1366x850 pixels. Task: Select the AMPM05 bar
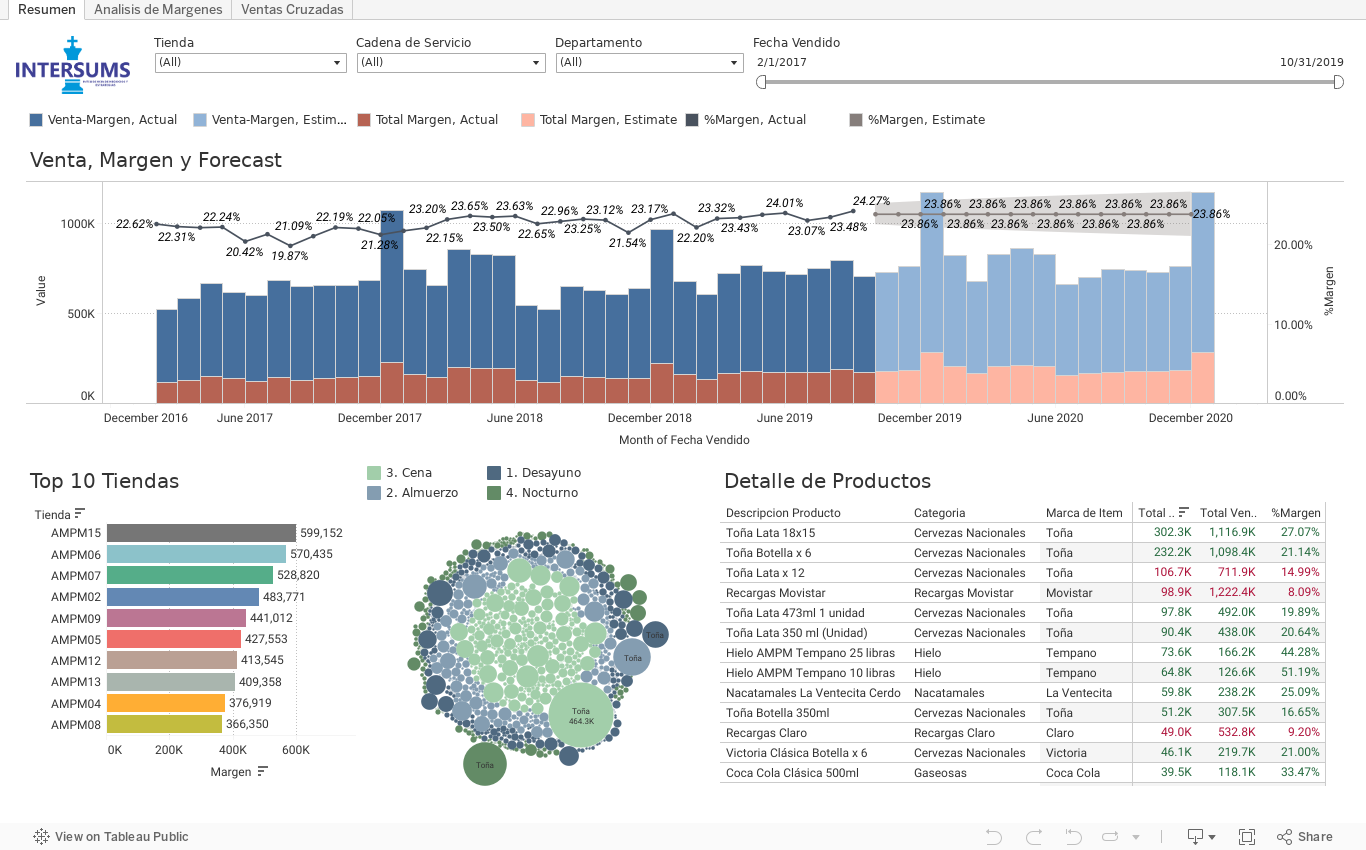174,639
